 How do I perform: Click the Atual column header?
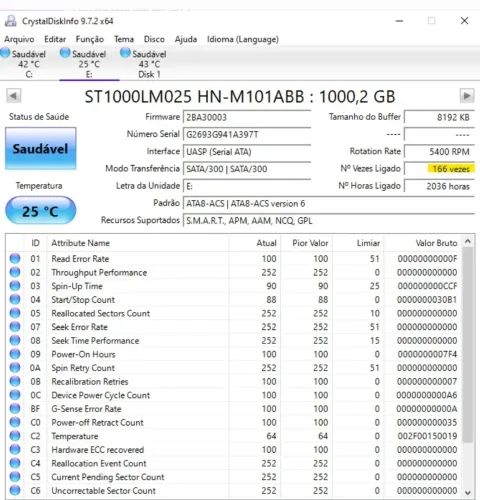tap(255, 243)
